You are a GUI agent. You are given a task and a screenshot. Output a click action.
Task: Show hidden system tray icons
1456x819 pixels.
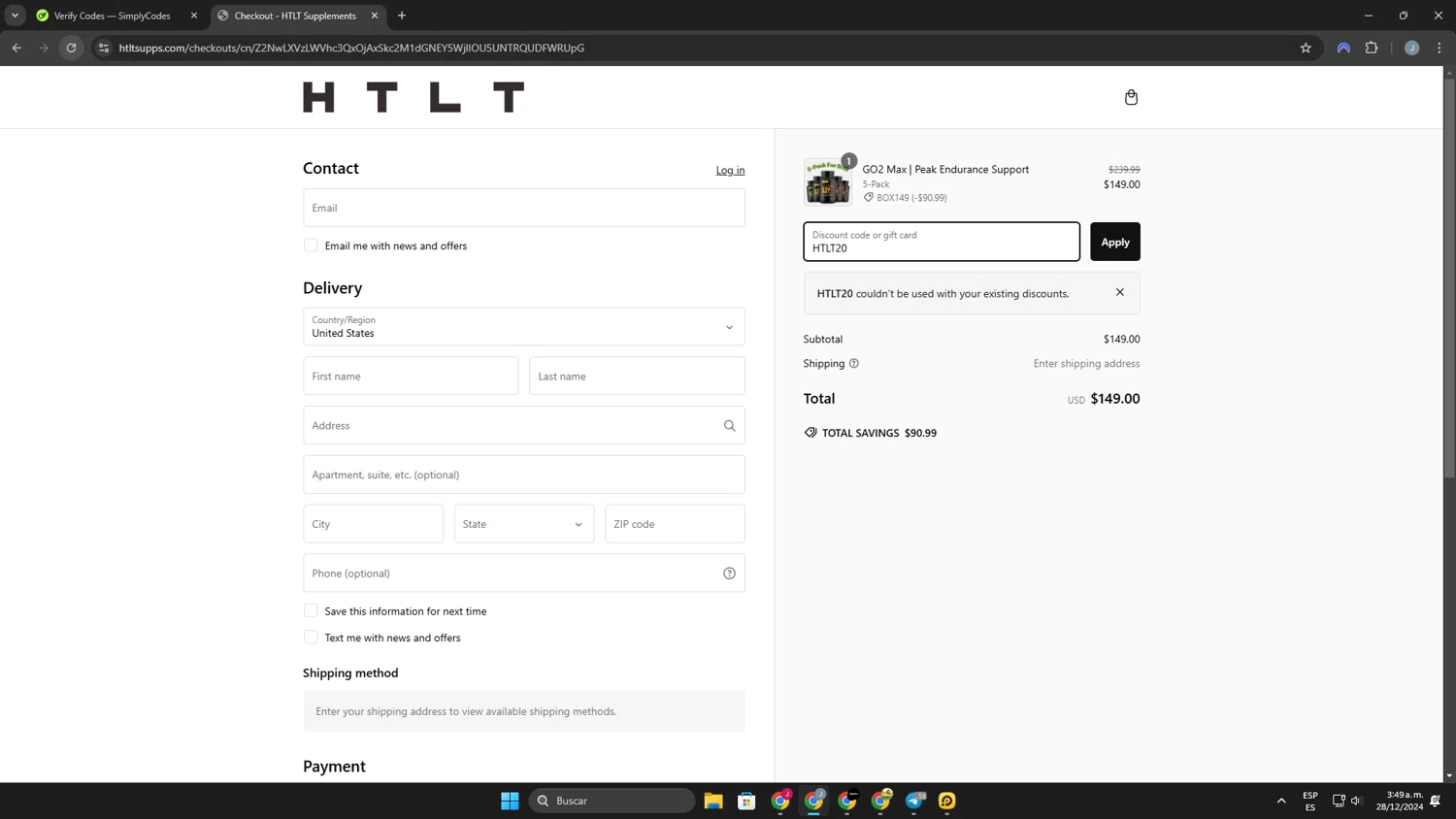(1281, 801)
